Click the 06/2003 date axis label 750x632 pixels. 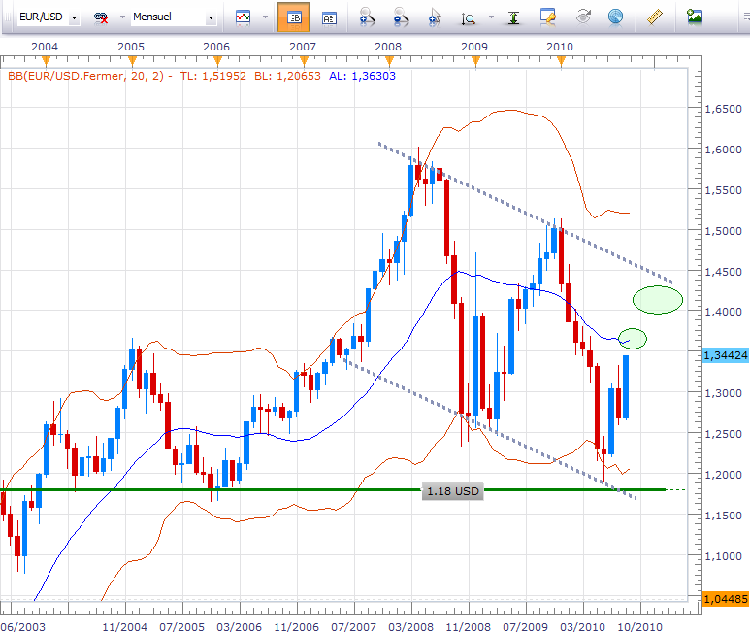(x=23, y=626)
